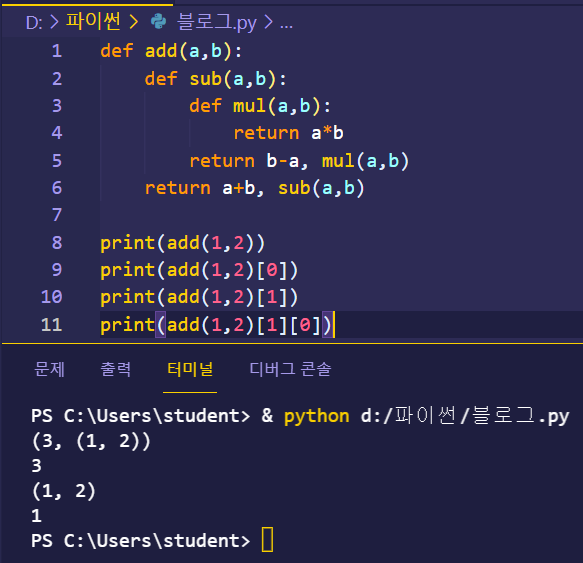The height and width of the screenshot is (563, 583).
Task: Click the Python file icon in breadcrumb
Action: pyautogui.click(x=159, y=21)
